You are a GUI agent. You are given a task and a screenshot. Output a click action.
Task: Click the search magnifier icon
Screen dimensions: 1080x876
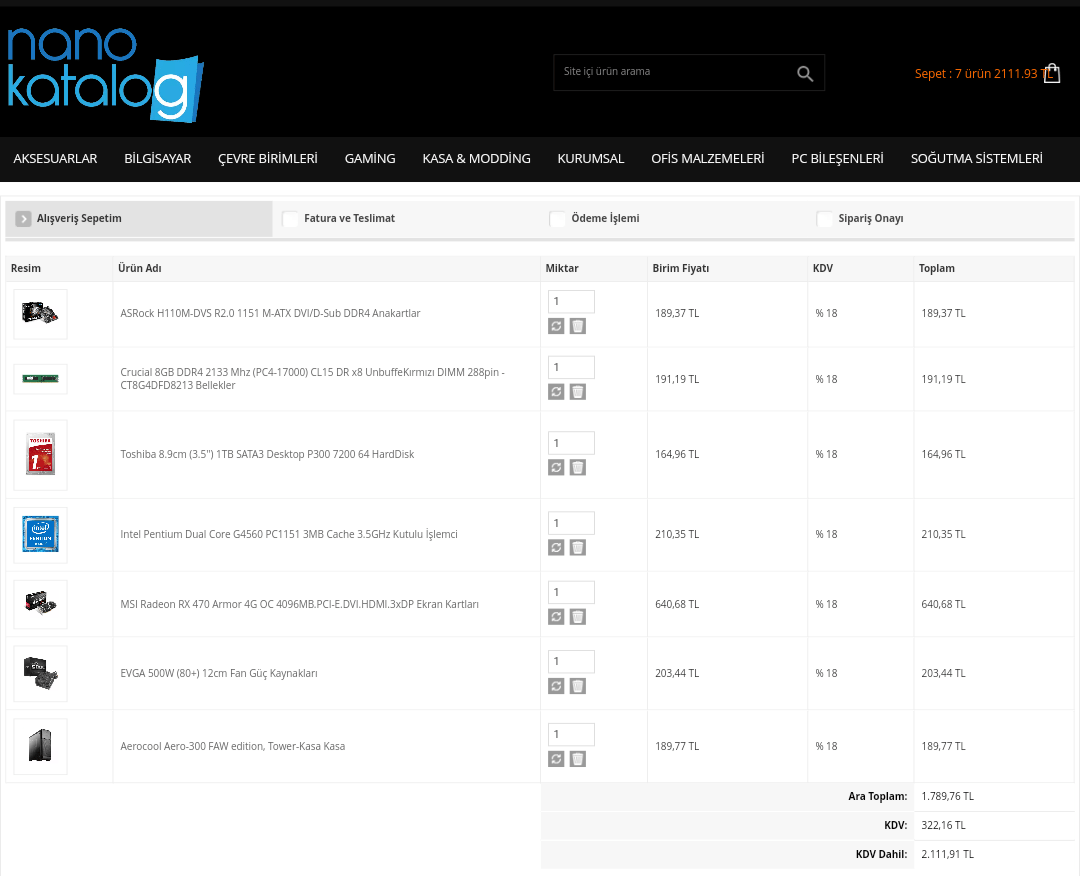pyautogui.click(x=804, y=73)
